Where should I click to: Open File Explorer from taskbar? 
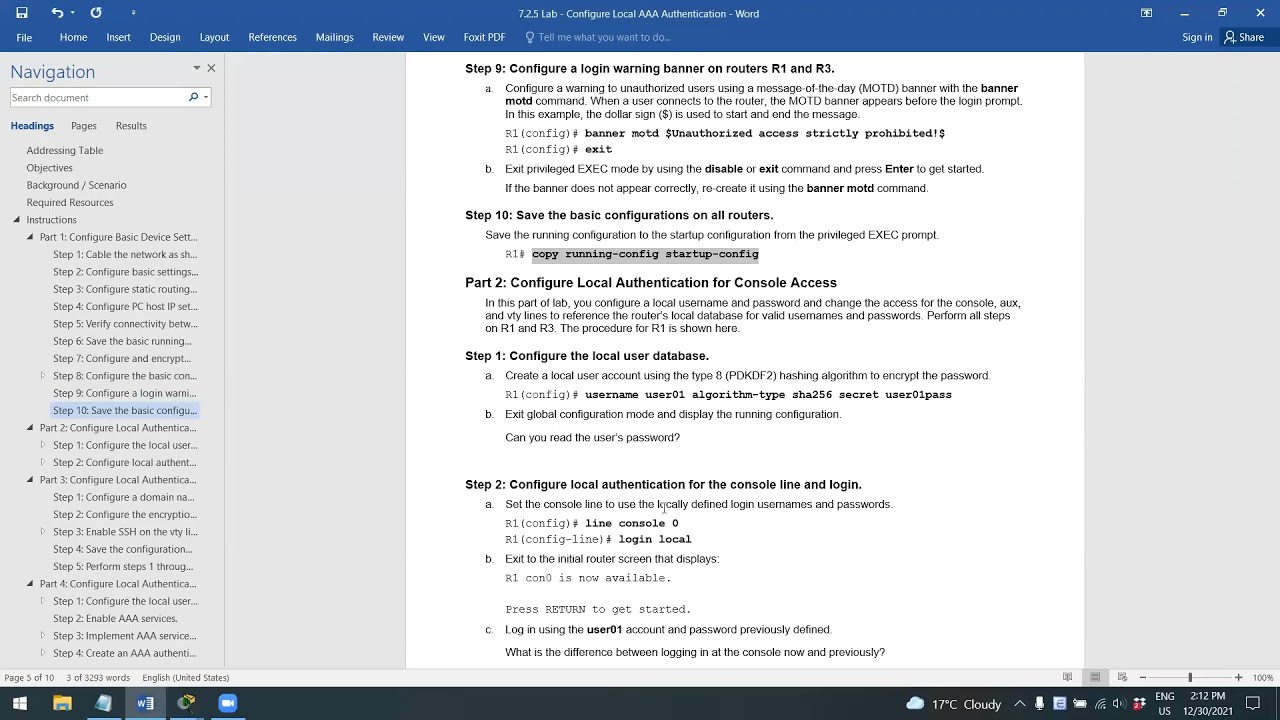62,703
